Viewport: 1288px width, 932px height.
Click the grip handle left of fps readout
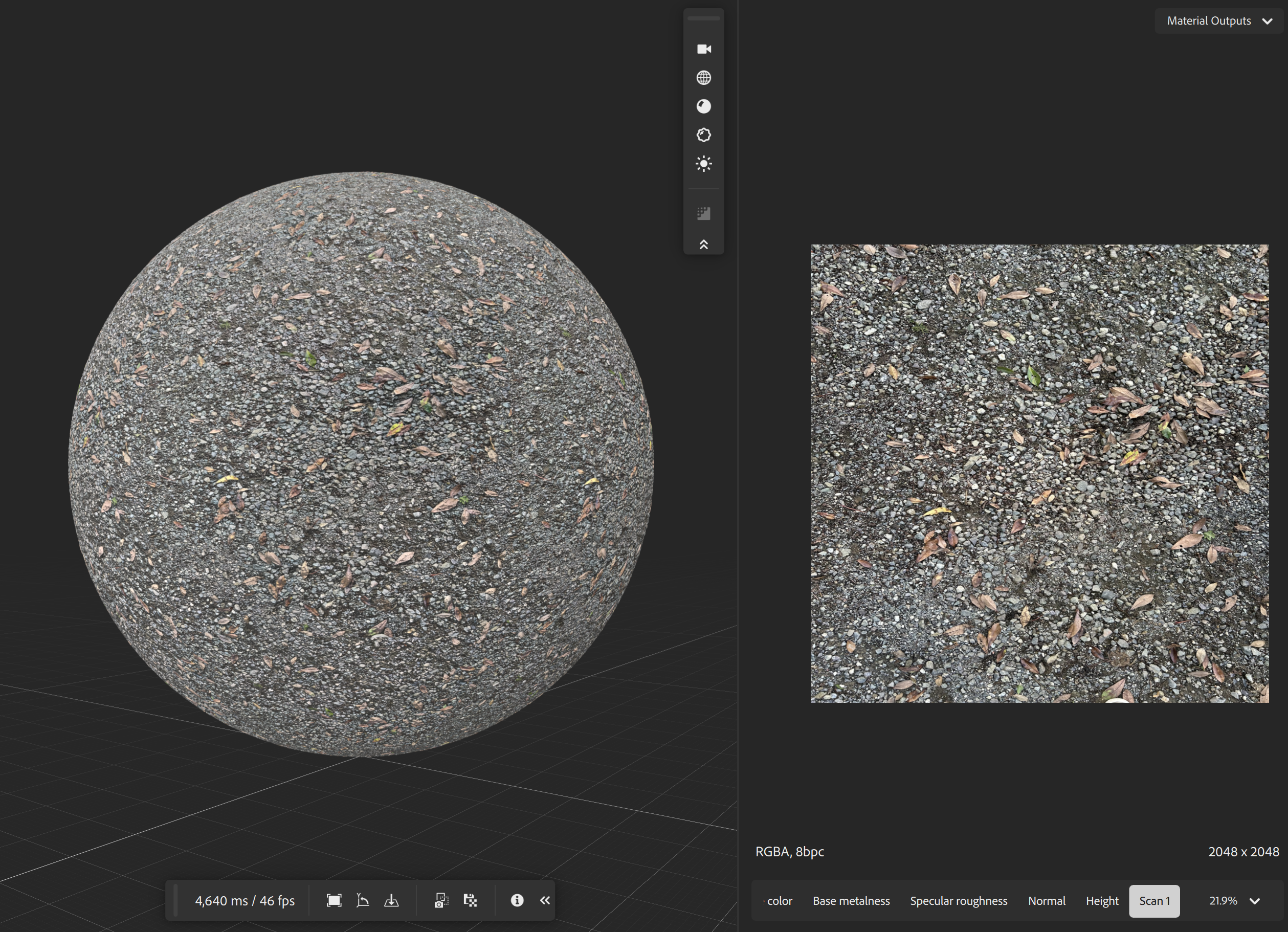coord(175,900)
